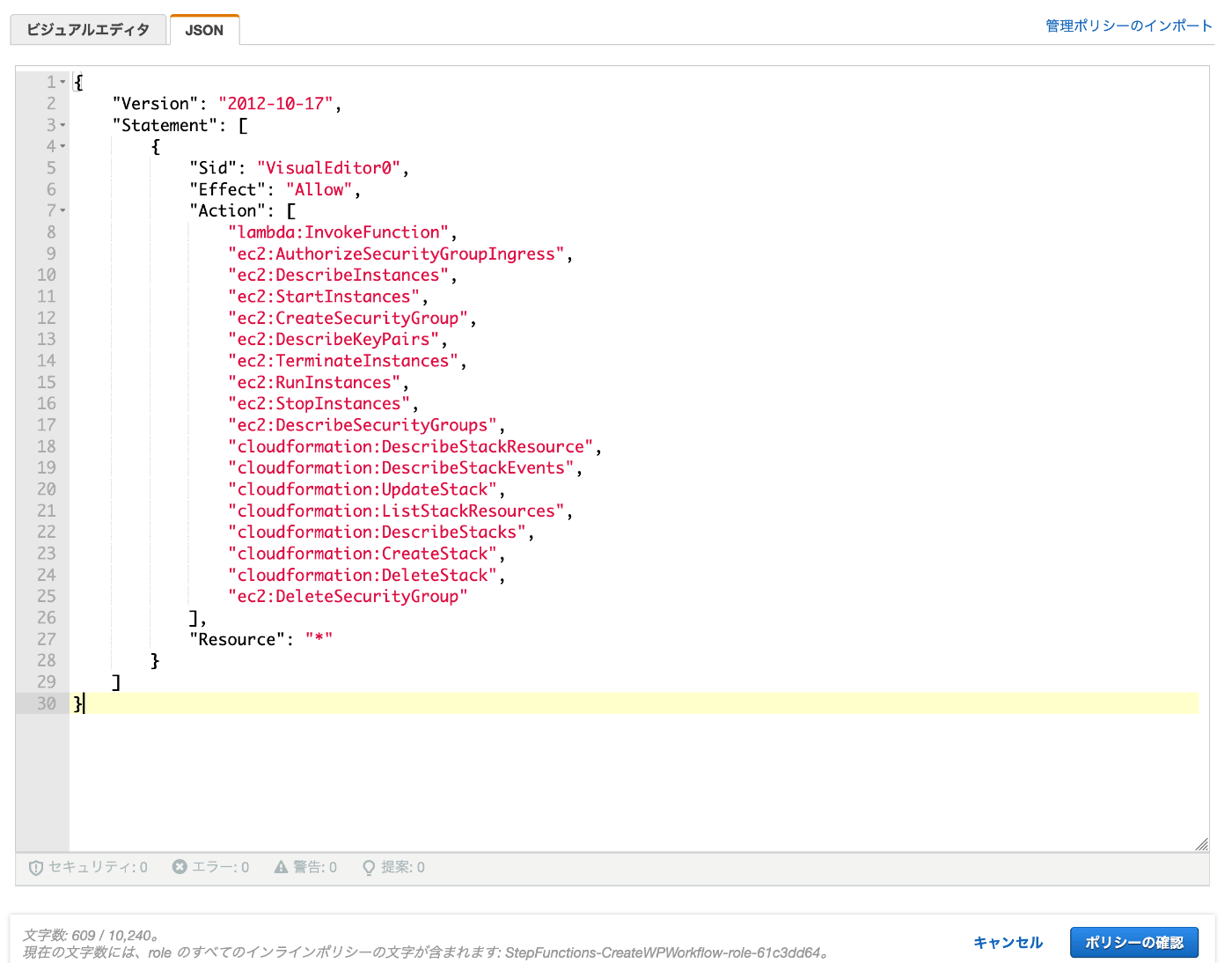The height and width of the screenshot is (963, 1232).
Task: Click the キャンセル button
Action: pyautogui.click(x=1008, y=941)
